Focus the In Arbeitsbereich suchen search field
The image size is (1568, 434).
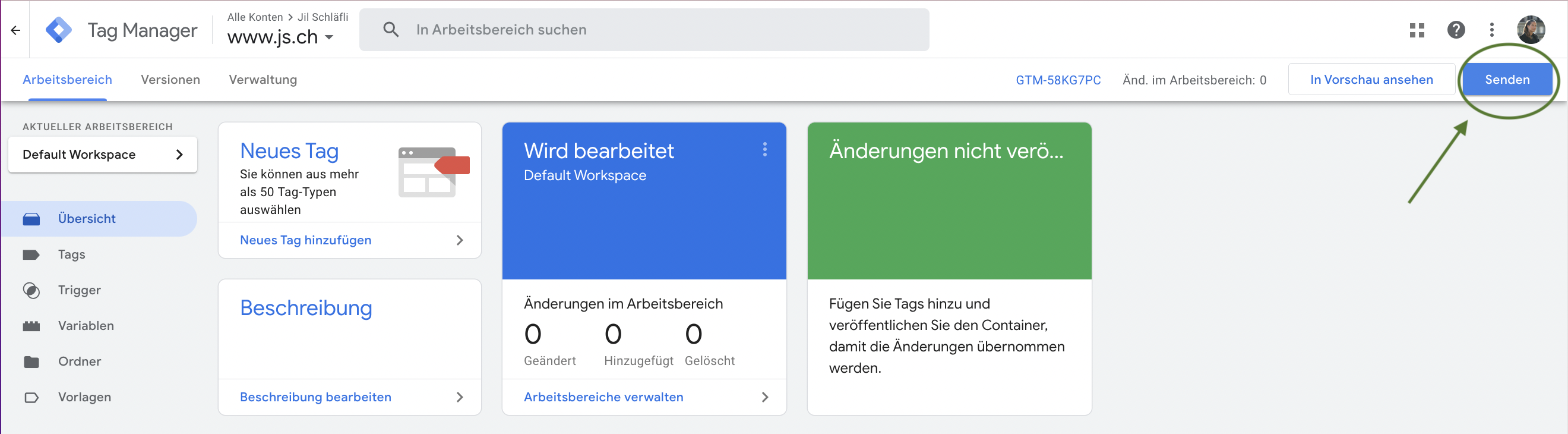(644, 30)
